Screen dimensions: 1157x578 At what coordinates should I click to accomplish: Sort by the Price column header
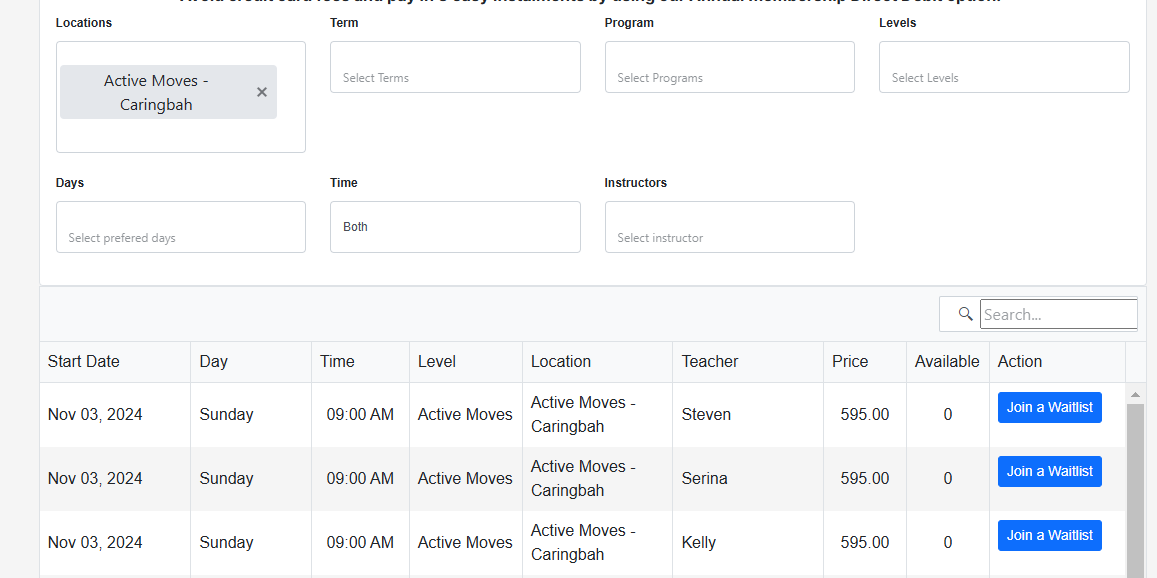point(865,362)
